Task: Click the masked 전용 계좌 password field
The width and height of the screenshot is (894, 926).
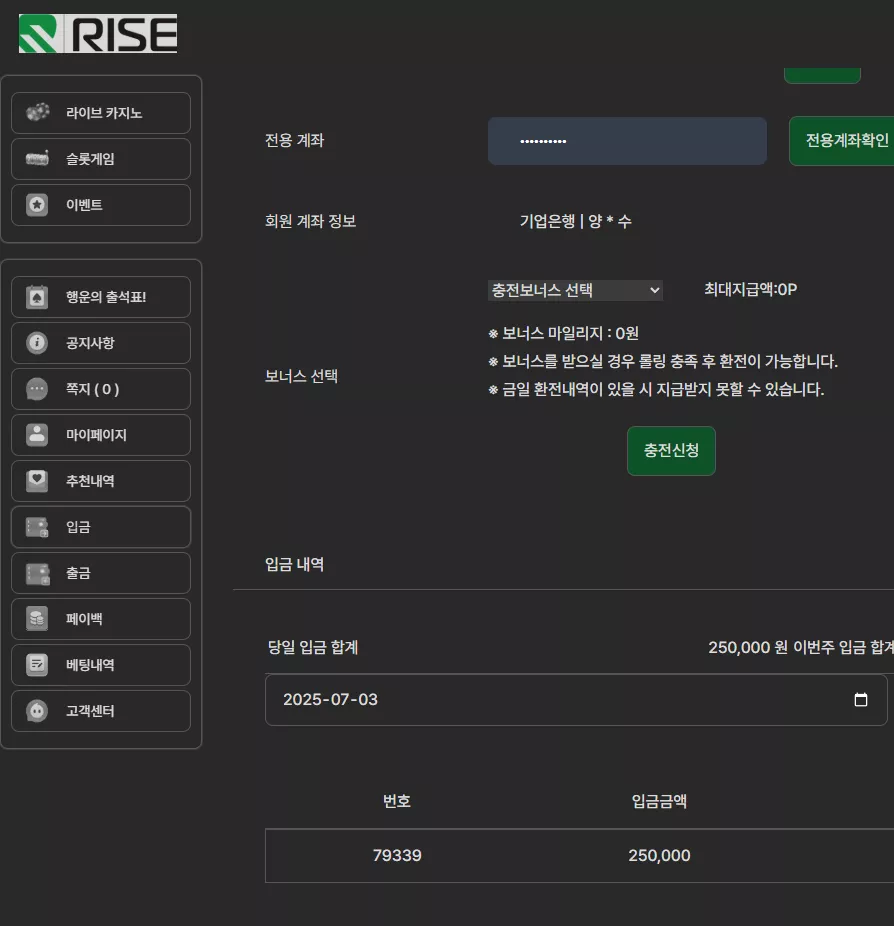Action: [627, 141]
